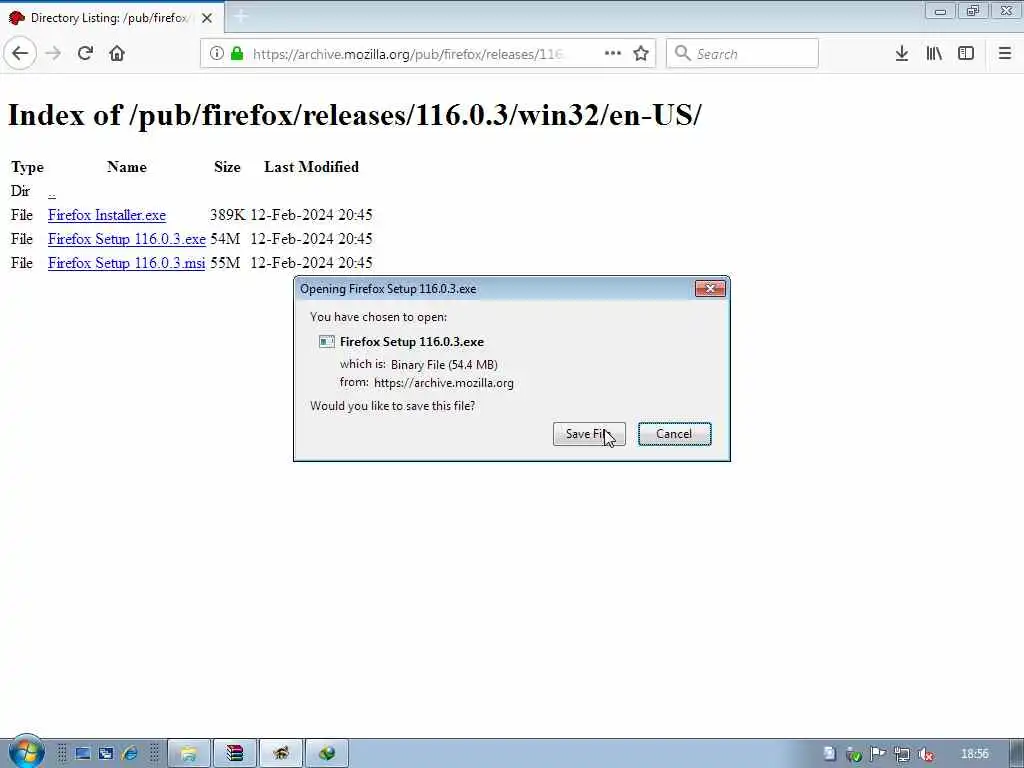Open network status tray icon
This screenshot has height=768, width=1024.
901,754
